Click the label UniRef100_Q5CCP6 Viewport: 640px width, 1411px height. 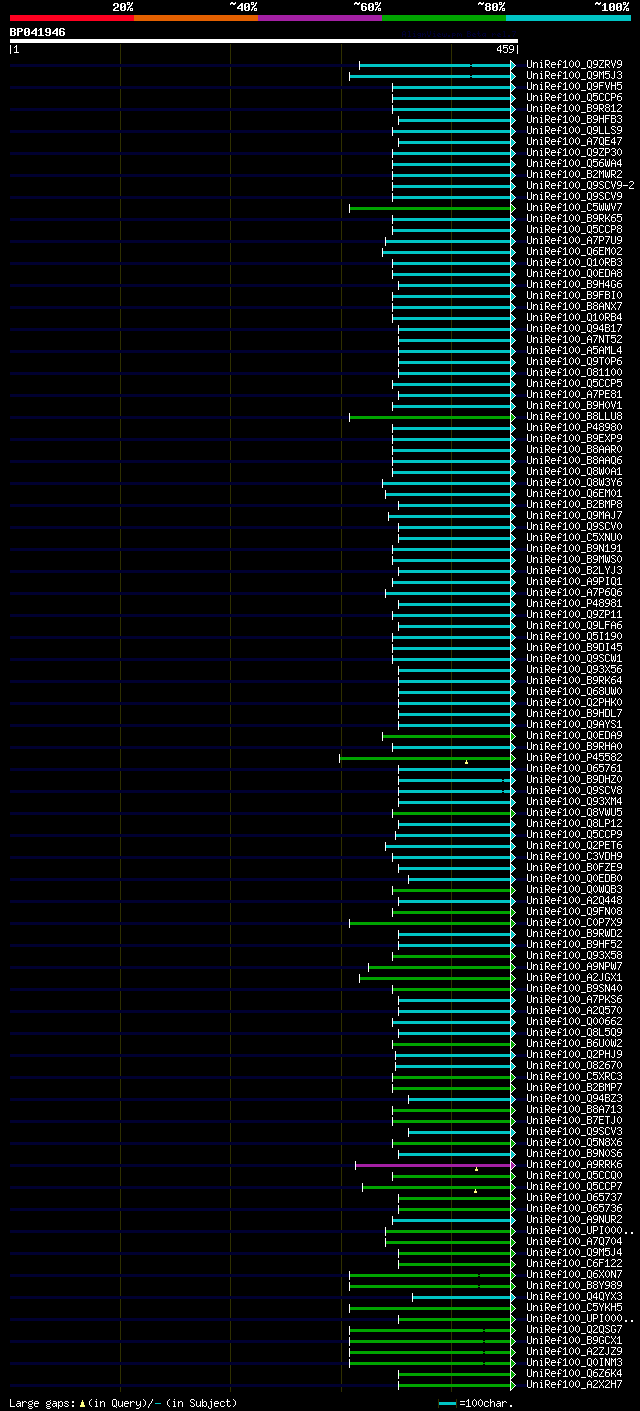pos(574,97)
